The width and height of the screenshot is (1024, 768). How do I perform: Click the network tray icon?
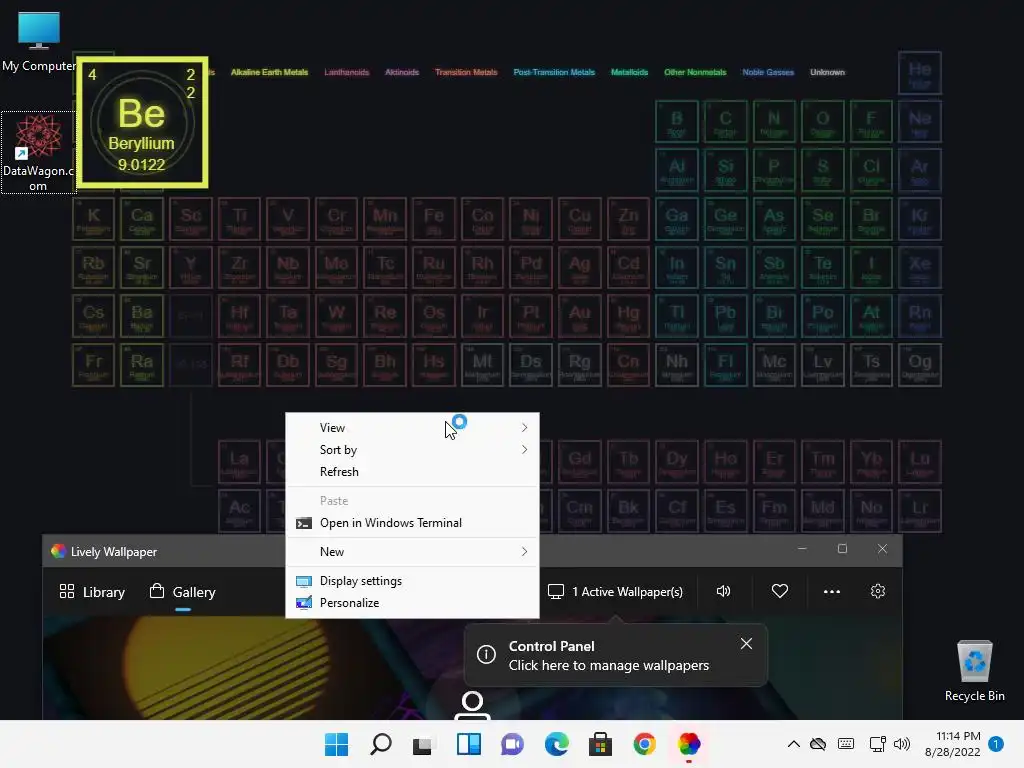pos(877,744)
